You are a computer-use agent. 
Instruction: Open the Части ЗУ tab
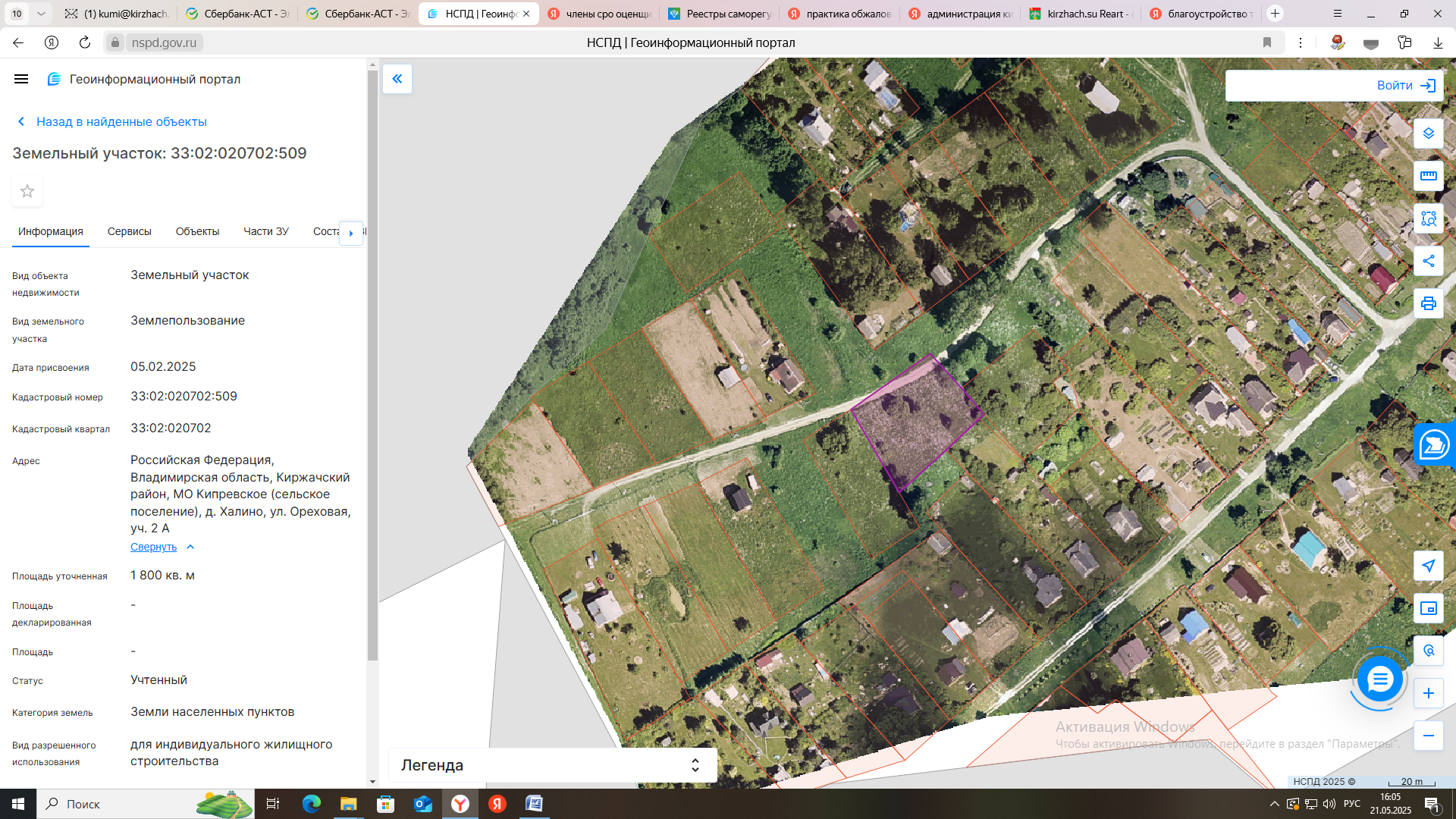point(265,231)
